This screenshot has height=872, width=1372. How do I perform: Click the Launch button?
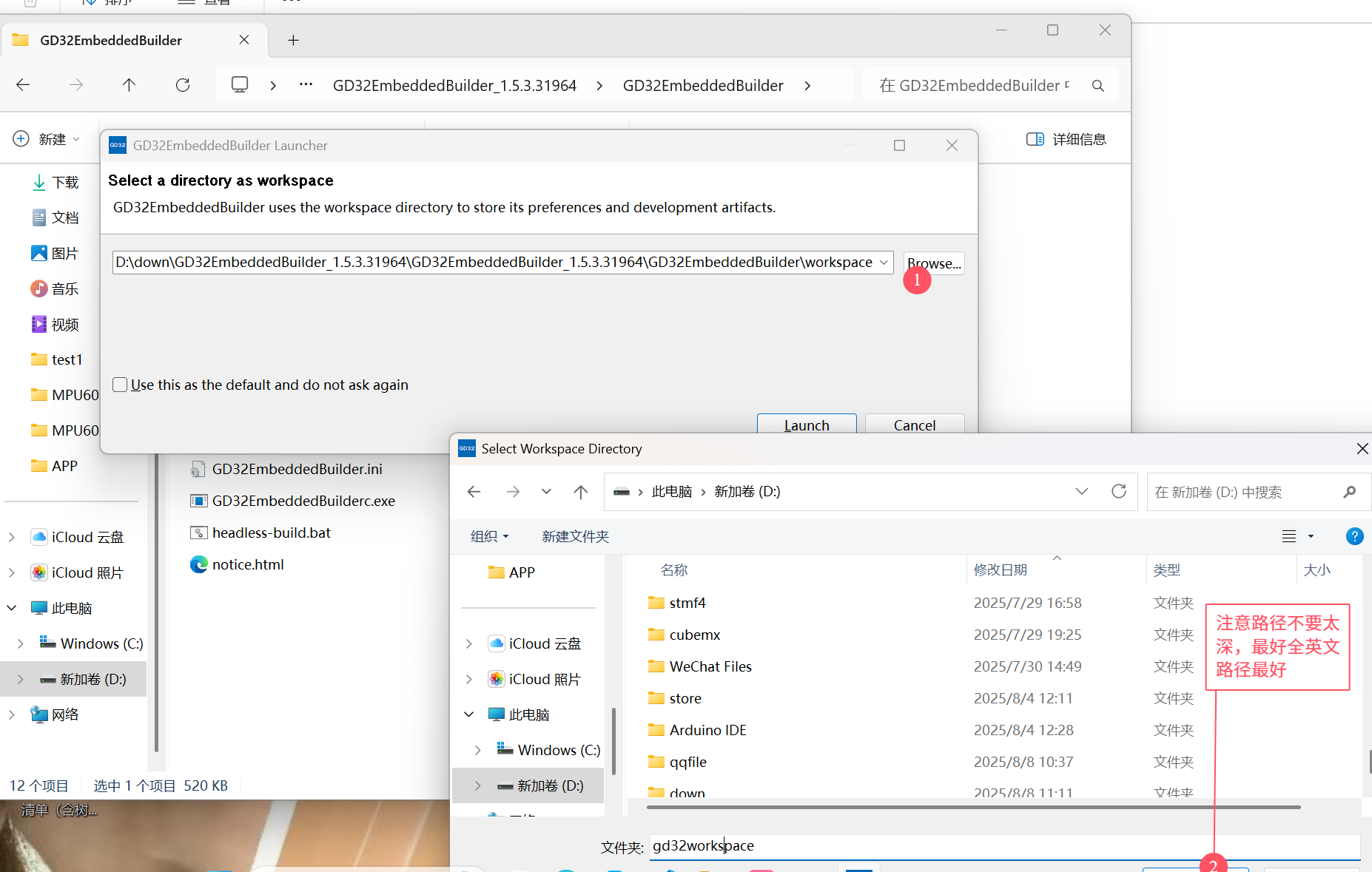click(x=807, y=425)
